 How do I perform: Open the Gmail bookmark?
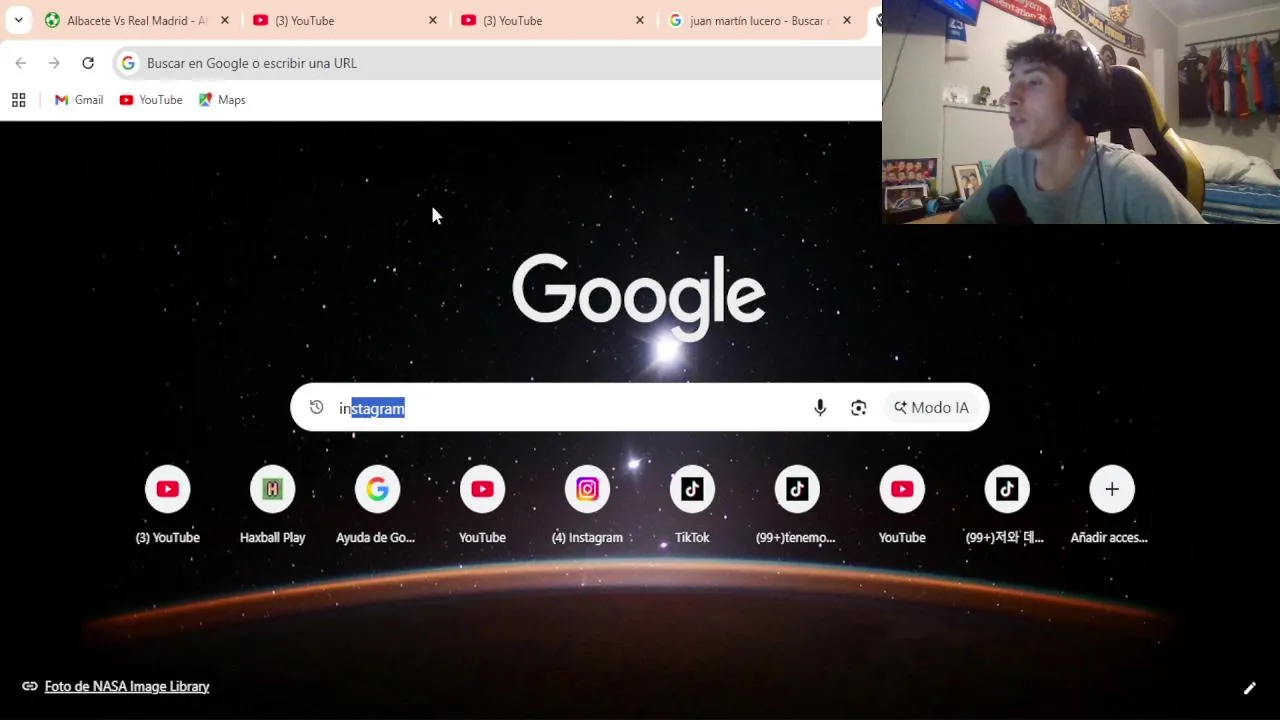(x=79, y=100)
